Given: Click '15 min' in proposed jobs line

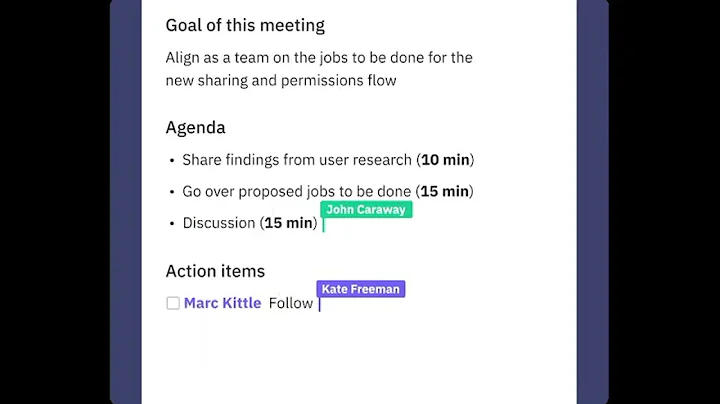Looking at the screenshot, I should [x=444, y=191].
